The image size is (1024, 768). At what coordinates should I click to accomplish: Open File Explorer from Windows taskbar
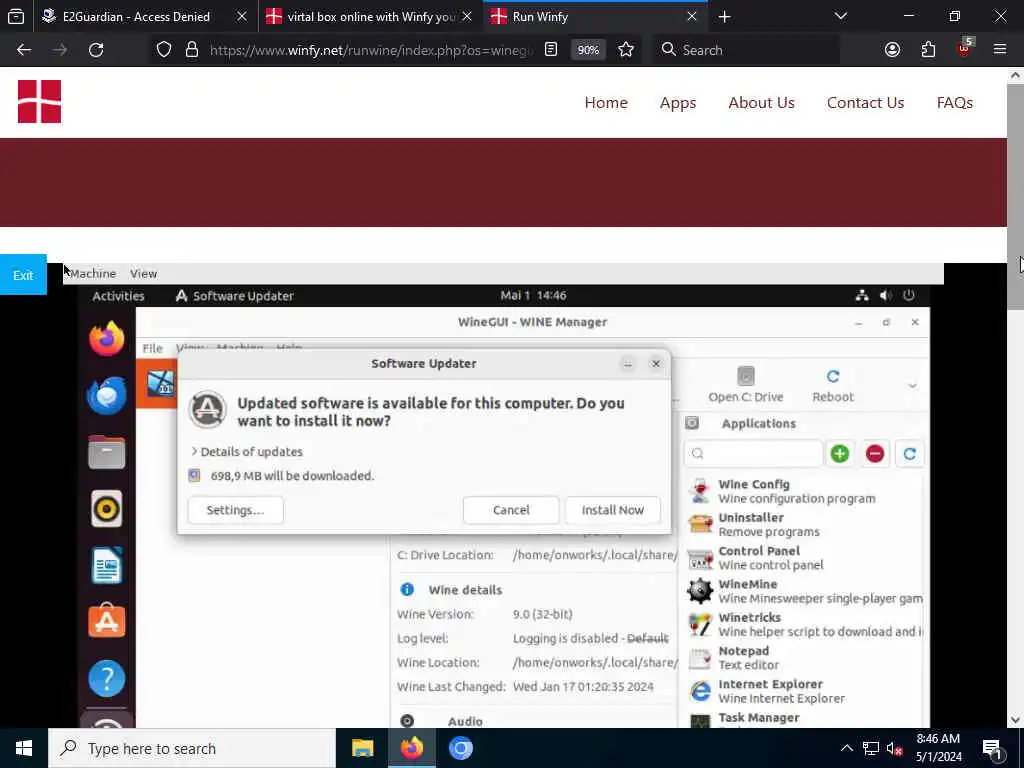(362, 748)
